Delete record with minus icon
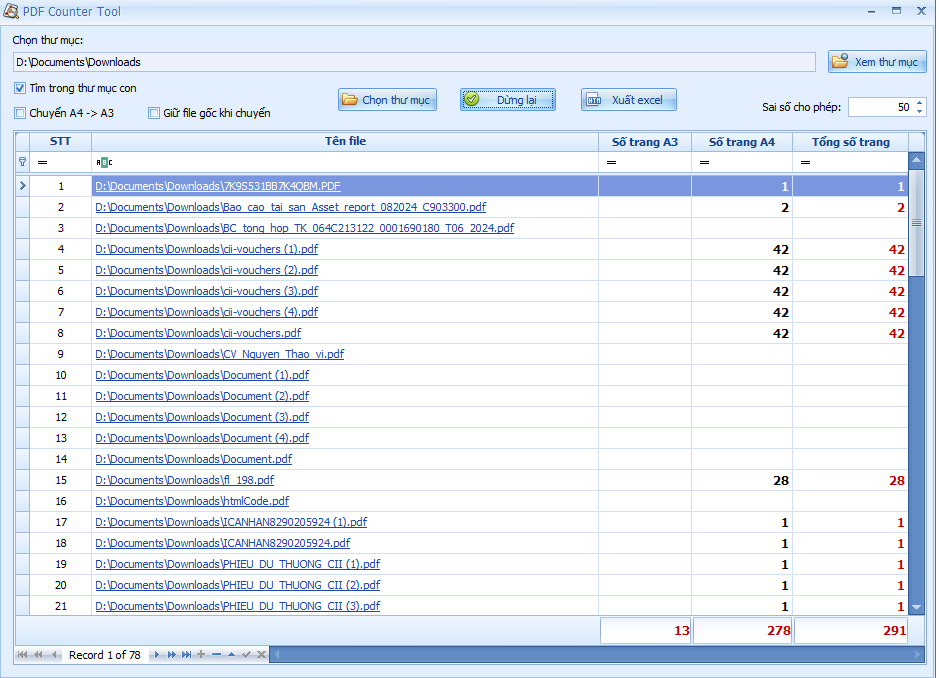 [216, 655]
